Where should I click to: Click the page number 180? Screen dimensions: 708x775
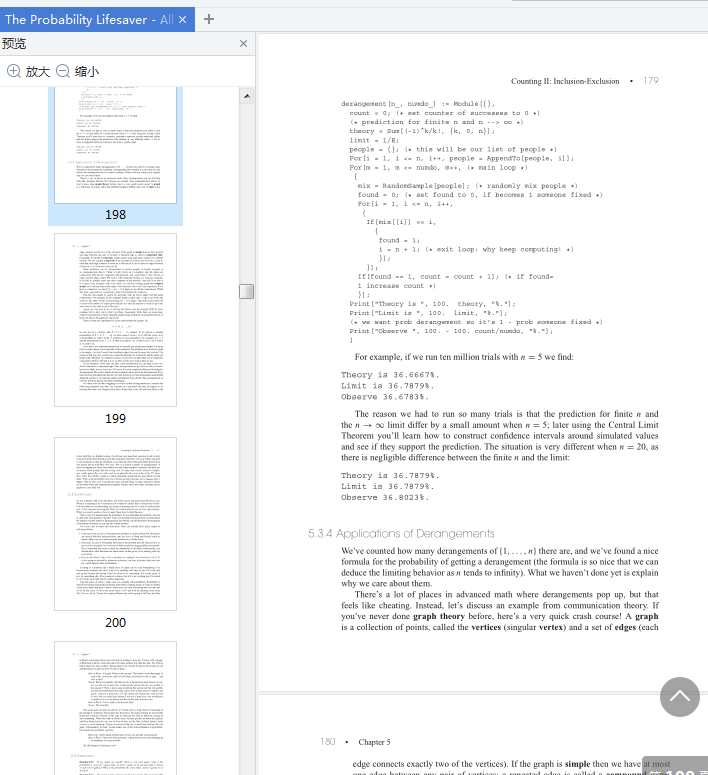(x=327, y=741)
